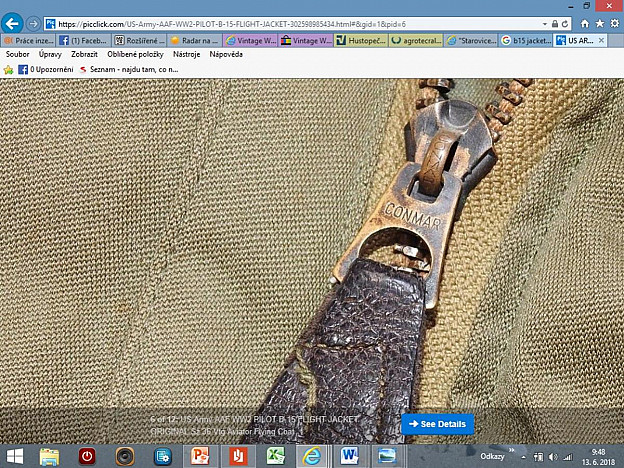Open the Soubor menu
Screen dimensions: 624x468
point(18,54)
